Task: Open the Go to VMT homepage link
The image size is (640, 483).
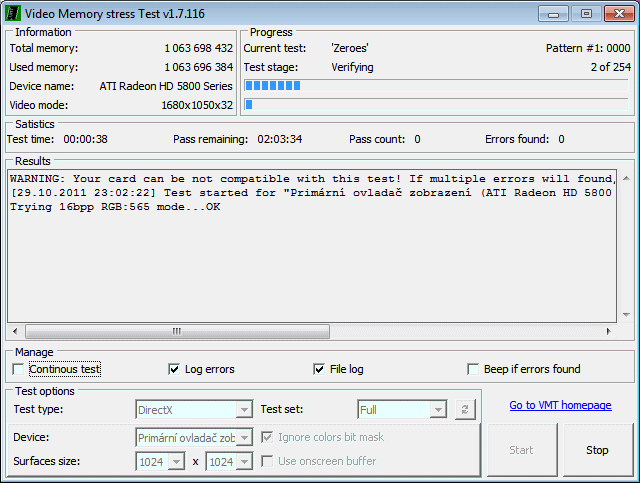Action: pyautogui.click(x=560, y=405)
